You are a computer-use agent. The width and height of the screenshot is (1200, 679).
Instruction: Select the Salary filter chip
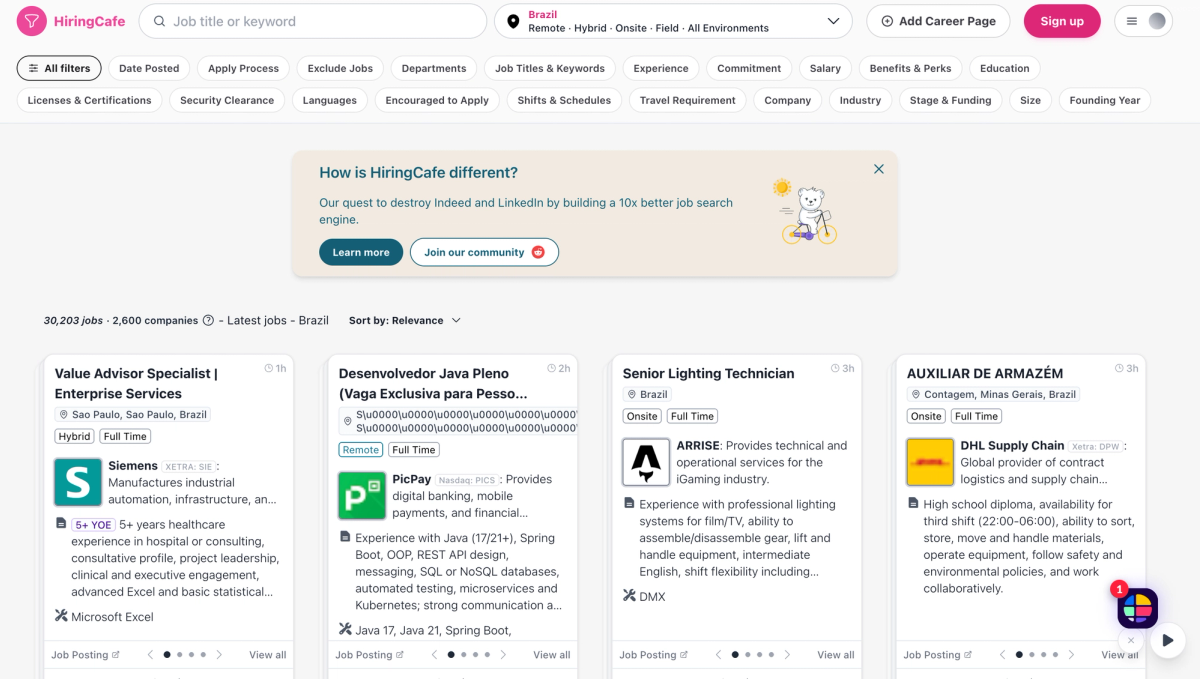(825, 68)
